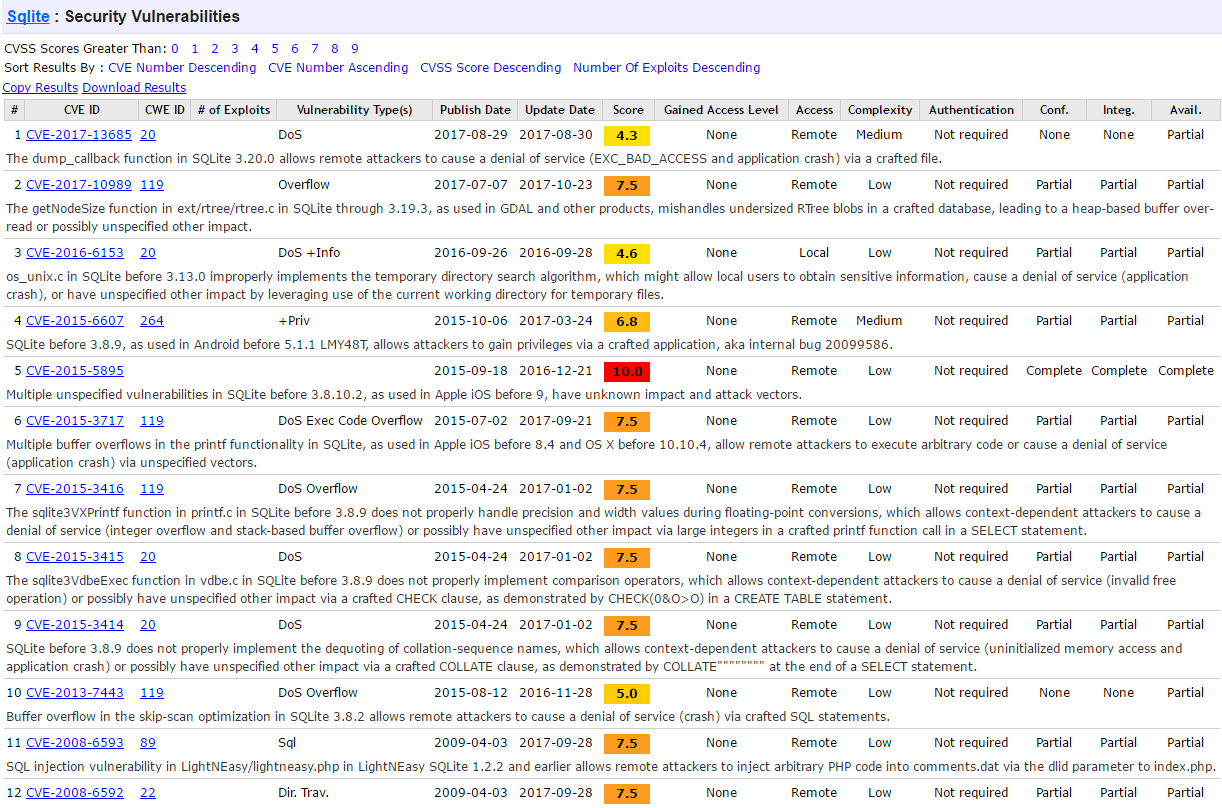Open CVE-2017-10989 details
The height and width of the screenshot is (808, 1222).
pyautogui.click(x=79, y=185)
